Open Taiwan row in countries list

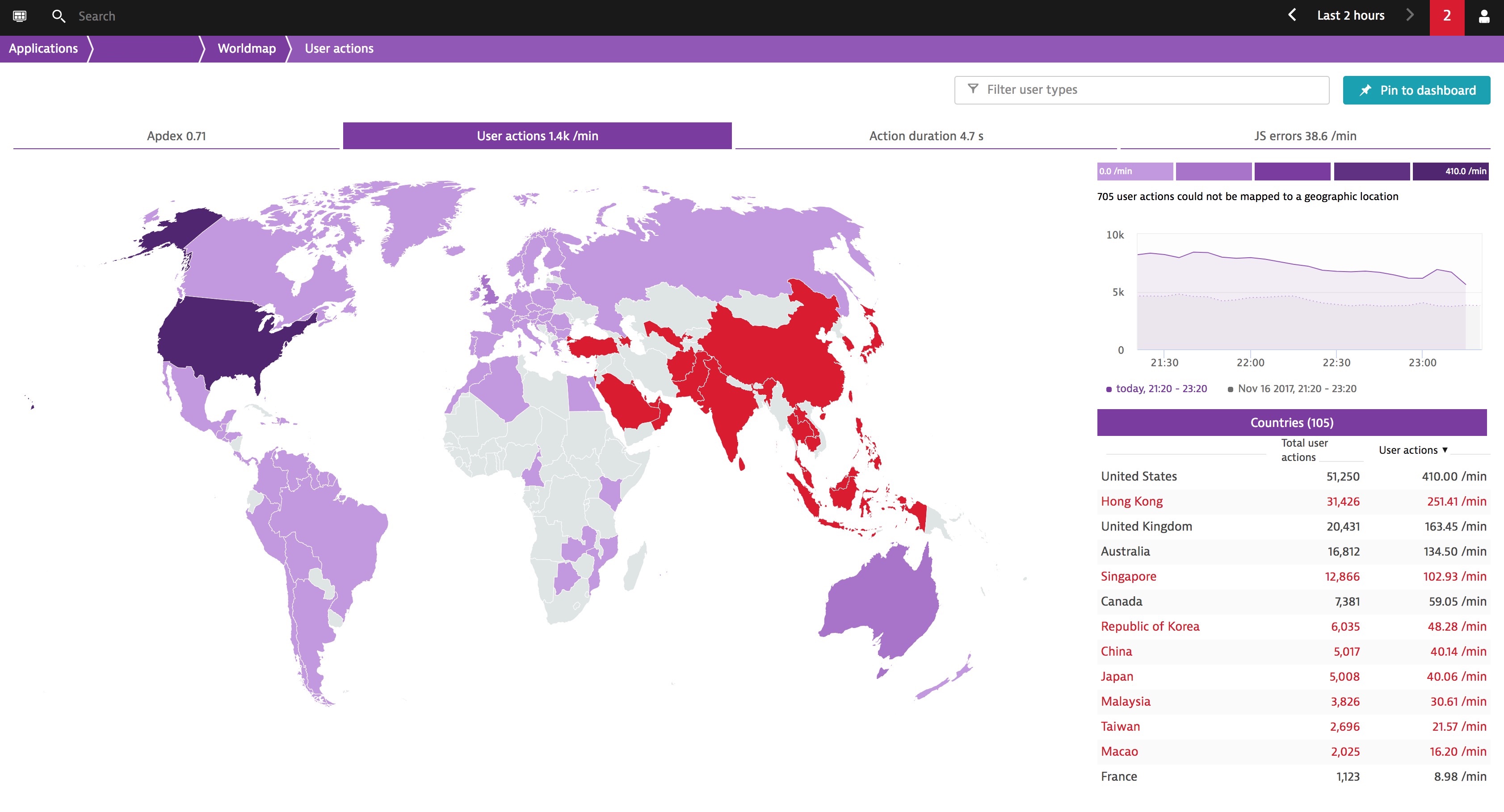click(1293, 727)
